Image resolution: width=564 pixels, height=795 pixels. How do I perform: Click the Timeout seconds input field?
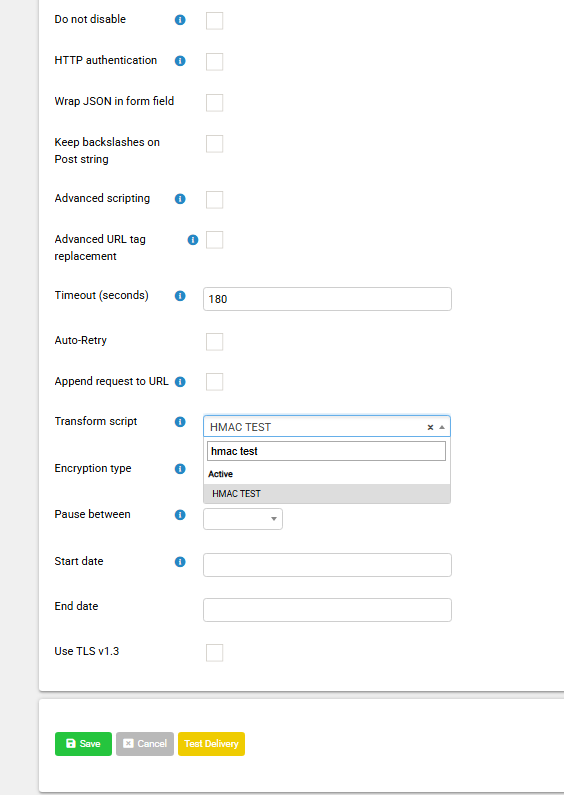(x=327, y=299)
